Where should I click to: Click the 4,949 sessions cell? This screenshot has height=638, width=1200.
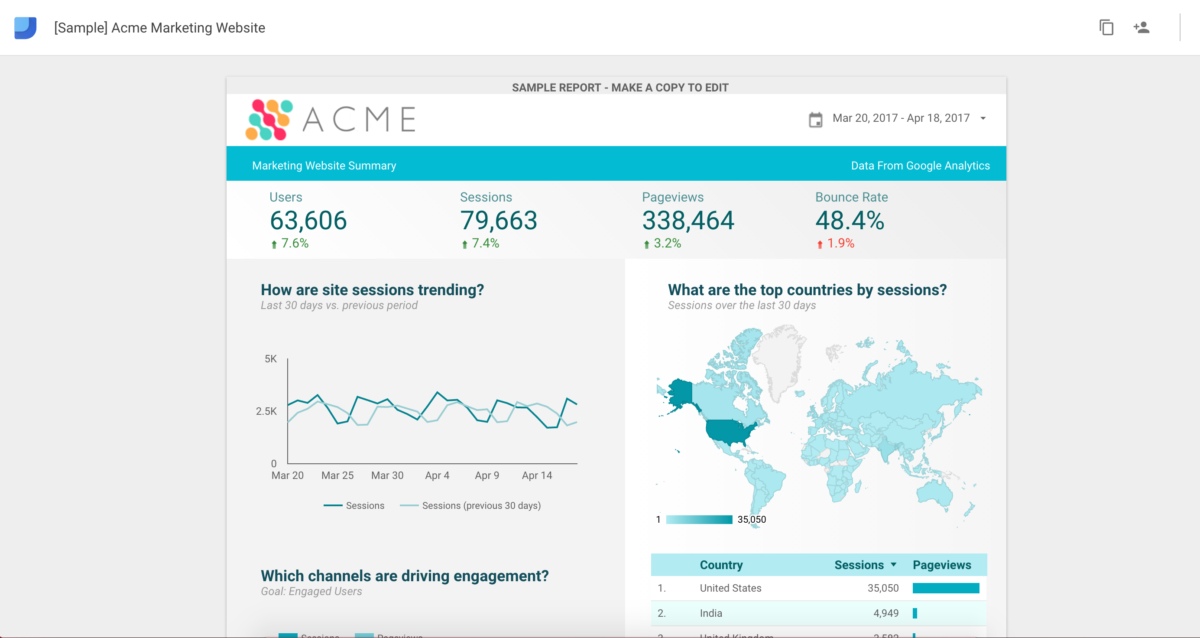point(886,613)
